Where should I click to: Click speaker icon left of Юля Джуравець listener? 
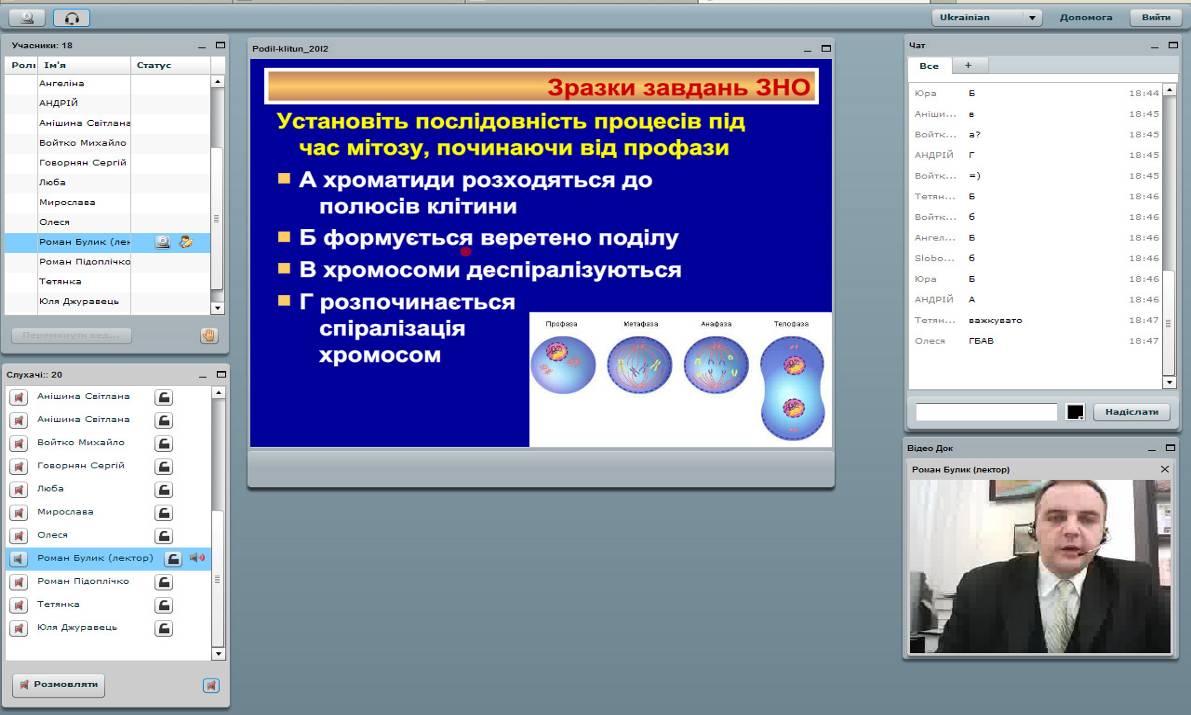coord(19,628)
